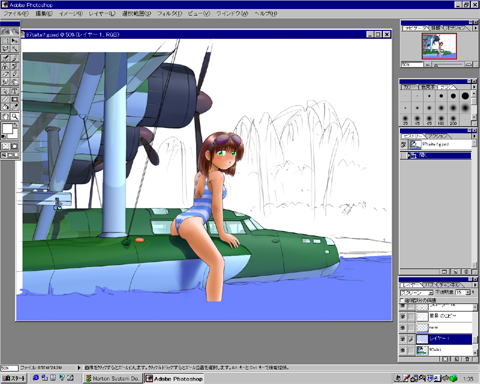Open the status bar info triangle

79,368
